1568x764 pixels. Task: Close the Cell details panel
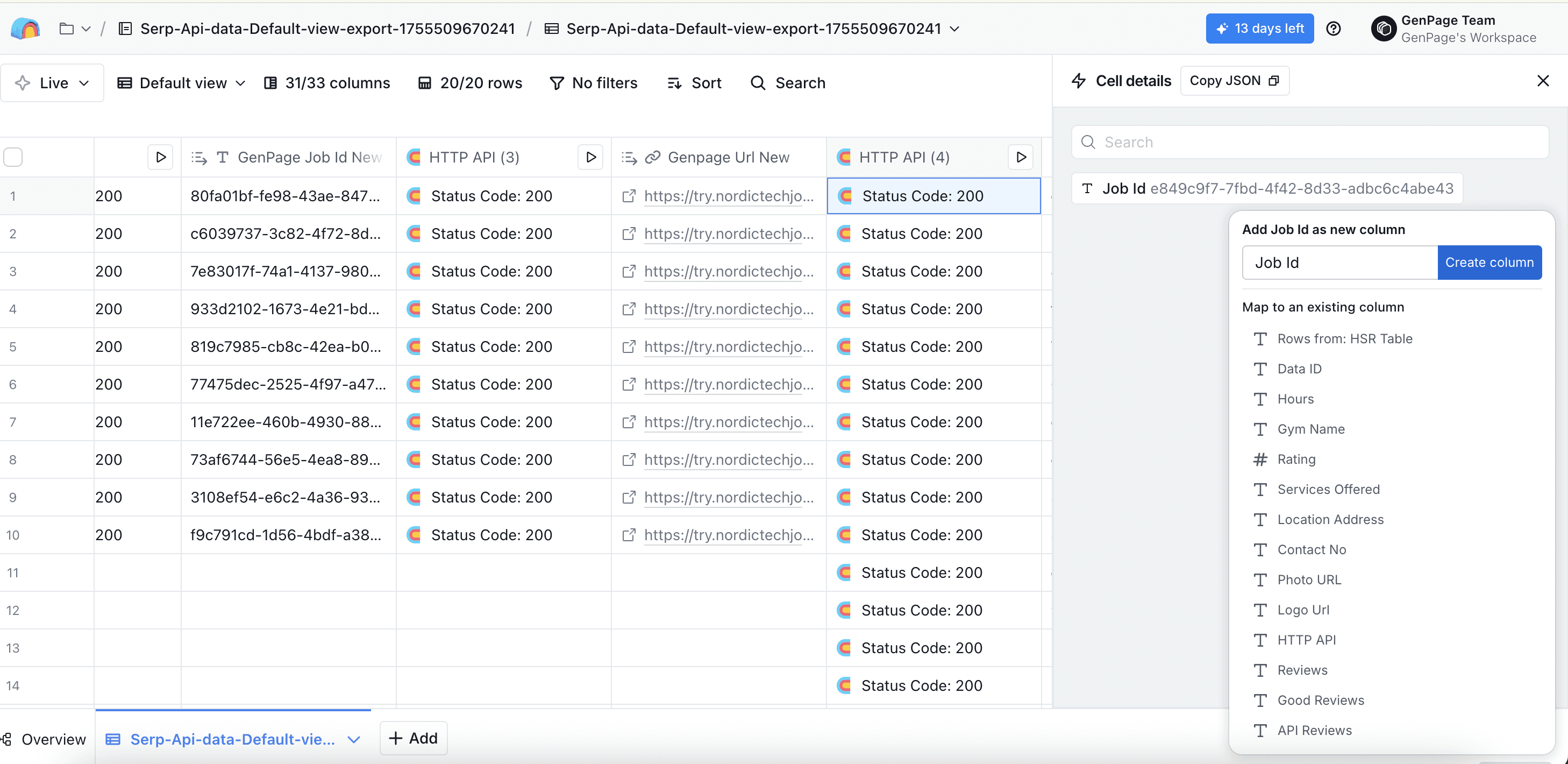coord(1542,81)
